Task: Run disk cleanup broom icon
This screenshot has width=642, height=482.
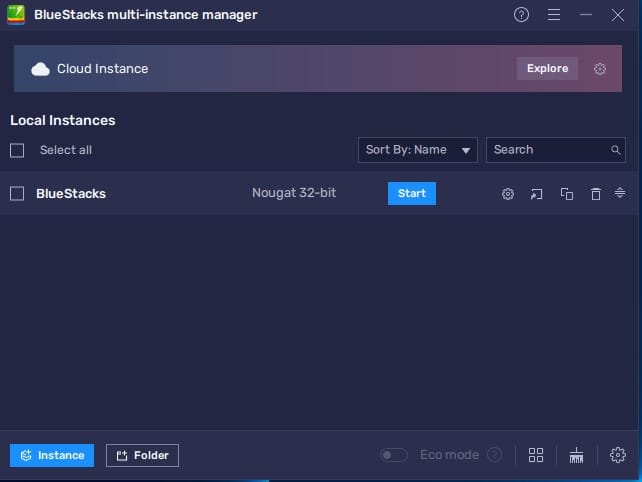Action: 576,455
